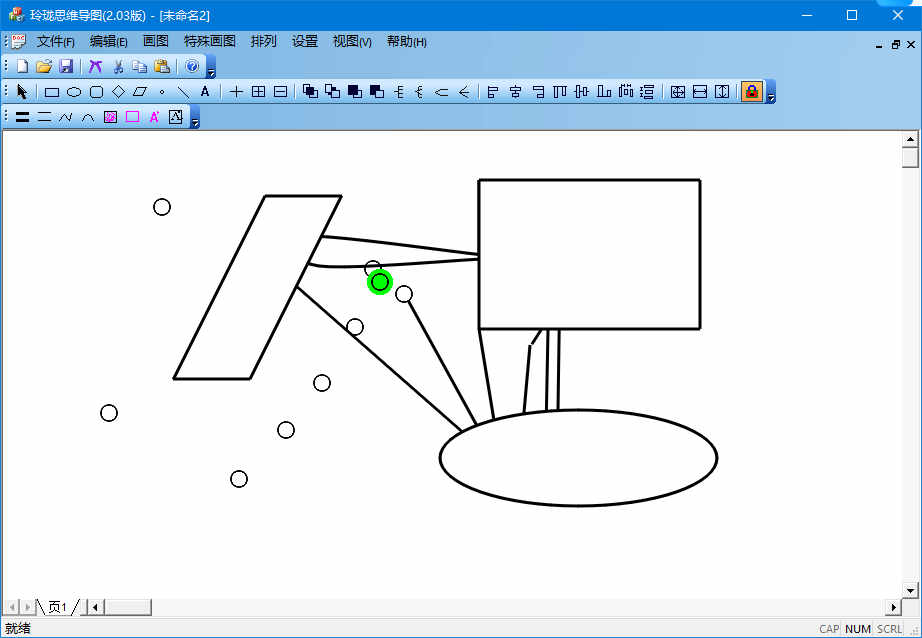Select the ellipse shape tool
922x638 pixels.
[x=74, y=92]
